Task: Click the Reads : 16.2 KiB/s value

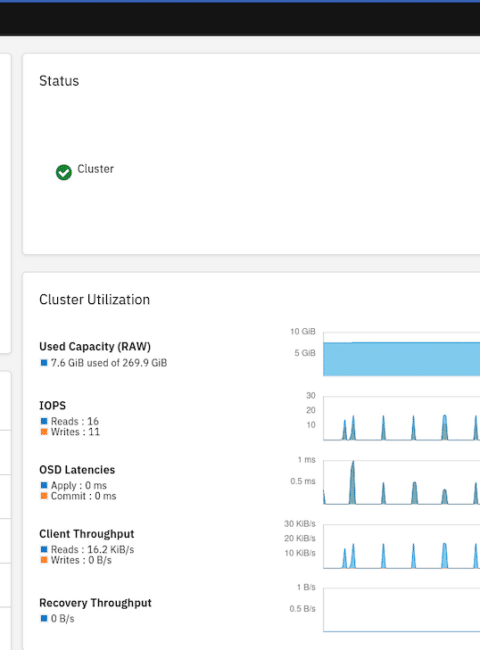Action: pos(92,549)
